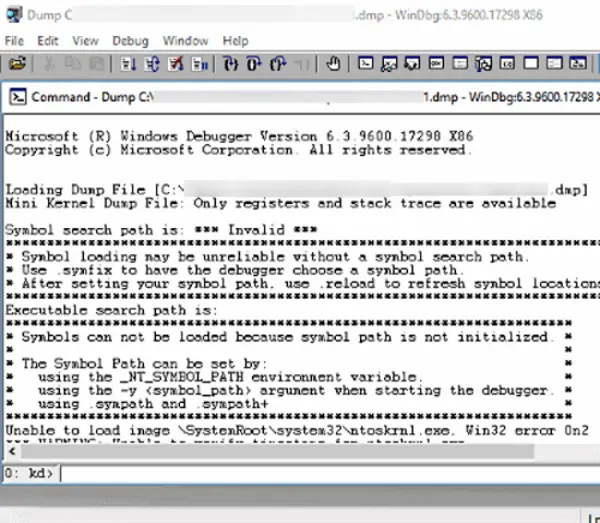Open the Memory window toolbar icon
This screenshot has width=600, height=523.
(460, 63)
